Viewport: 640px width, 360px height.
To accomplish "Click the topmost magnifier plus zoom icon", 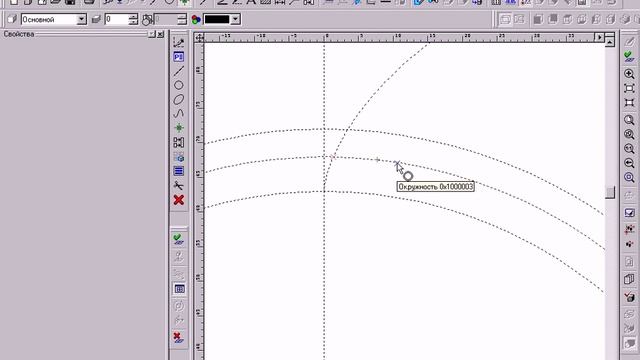I will point(629,74).
